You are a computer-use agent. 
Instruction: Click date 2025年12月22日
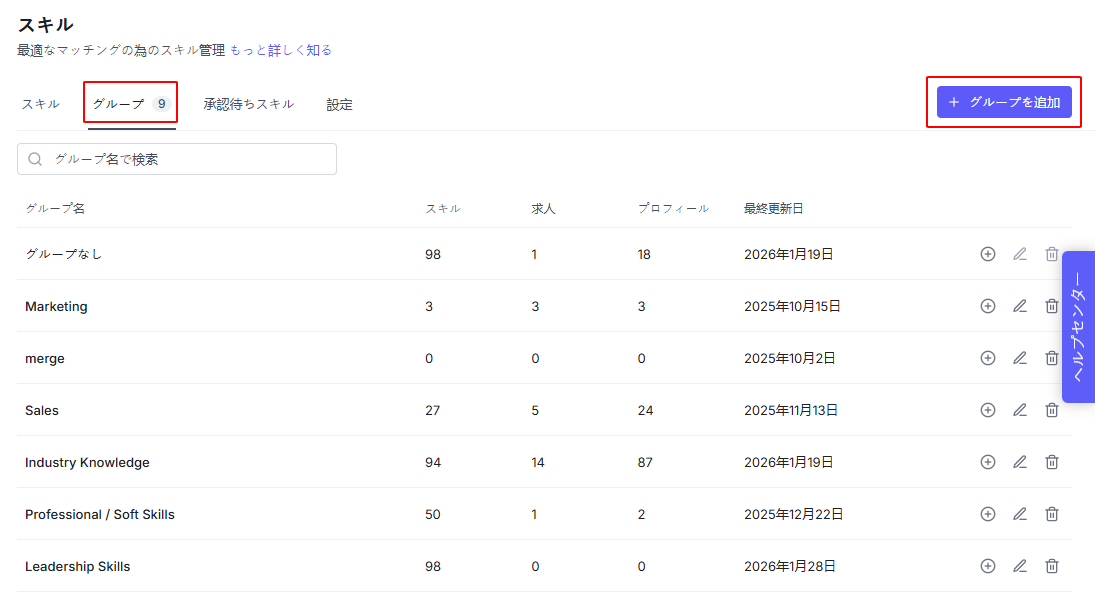pos(794,515)
